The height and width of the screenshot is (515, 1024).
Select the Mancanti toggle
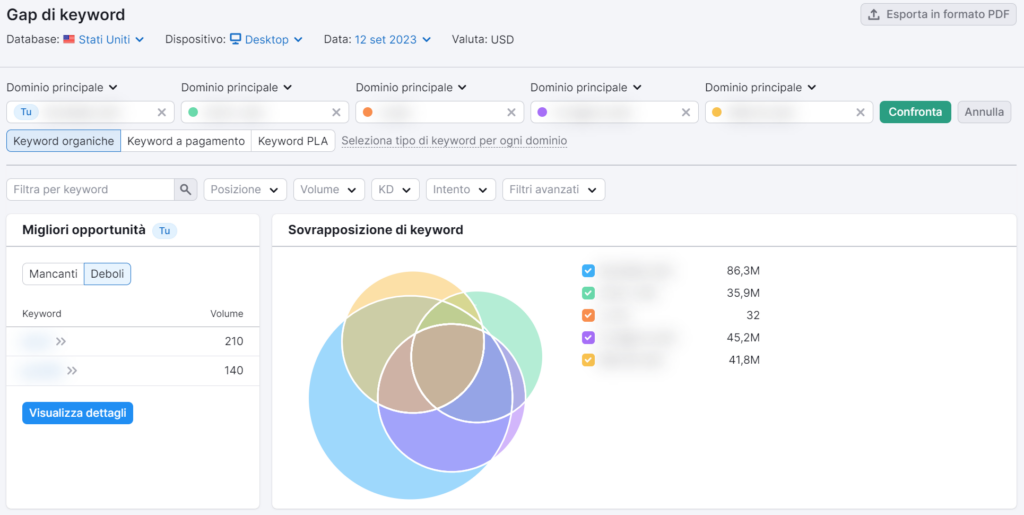click(54, 274)
